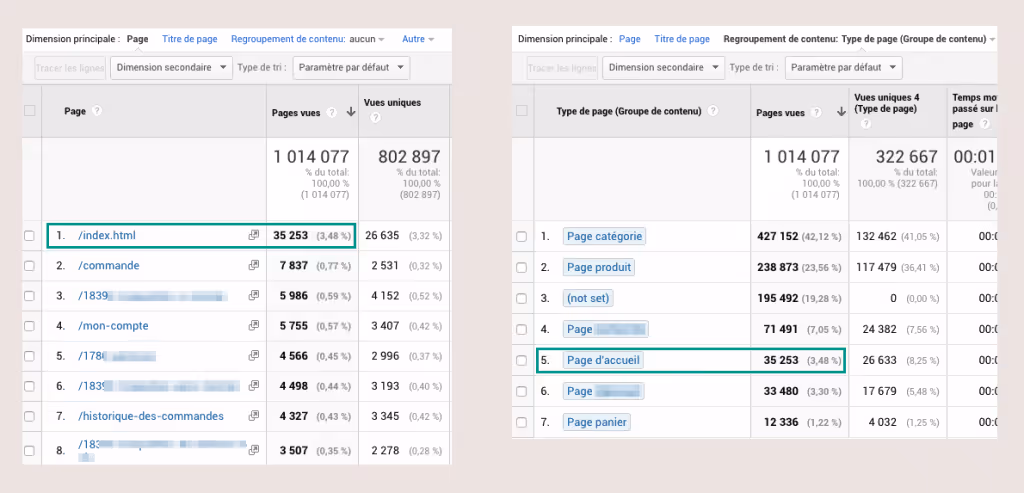The height and width of the screenshot is (493, 1024).
Task: Sort right table by Pages vues arrow
Action: [x=840, y=112]
